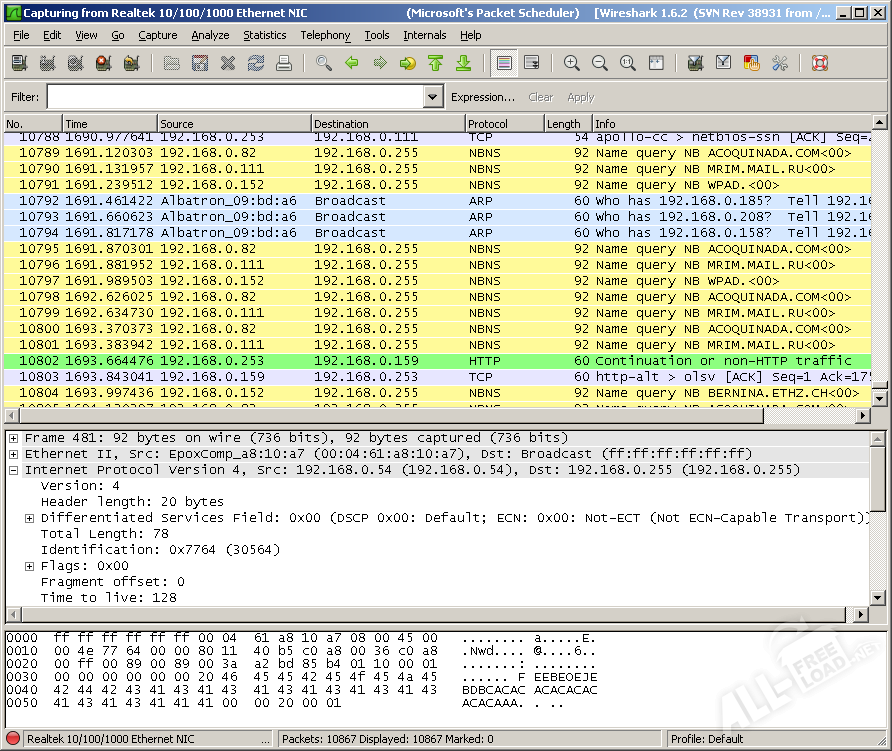Click the Help lifebuoy icon

tap(820, 63)
